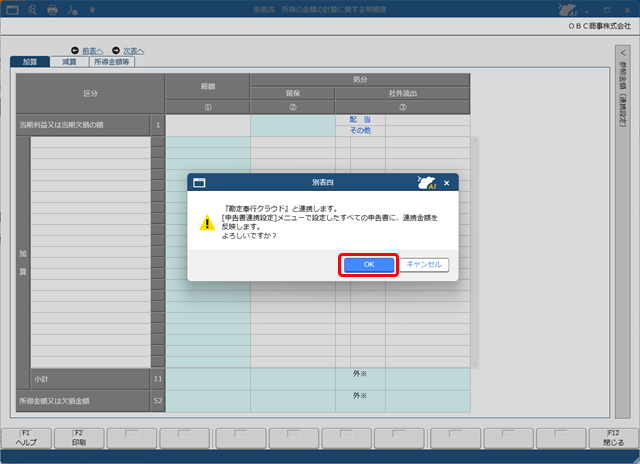
Task: Click the settings tool icon in toolbar
Action: pyautogui.click(x=72, y=9)
